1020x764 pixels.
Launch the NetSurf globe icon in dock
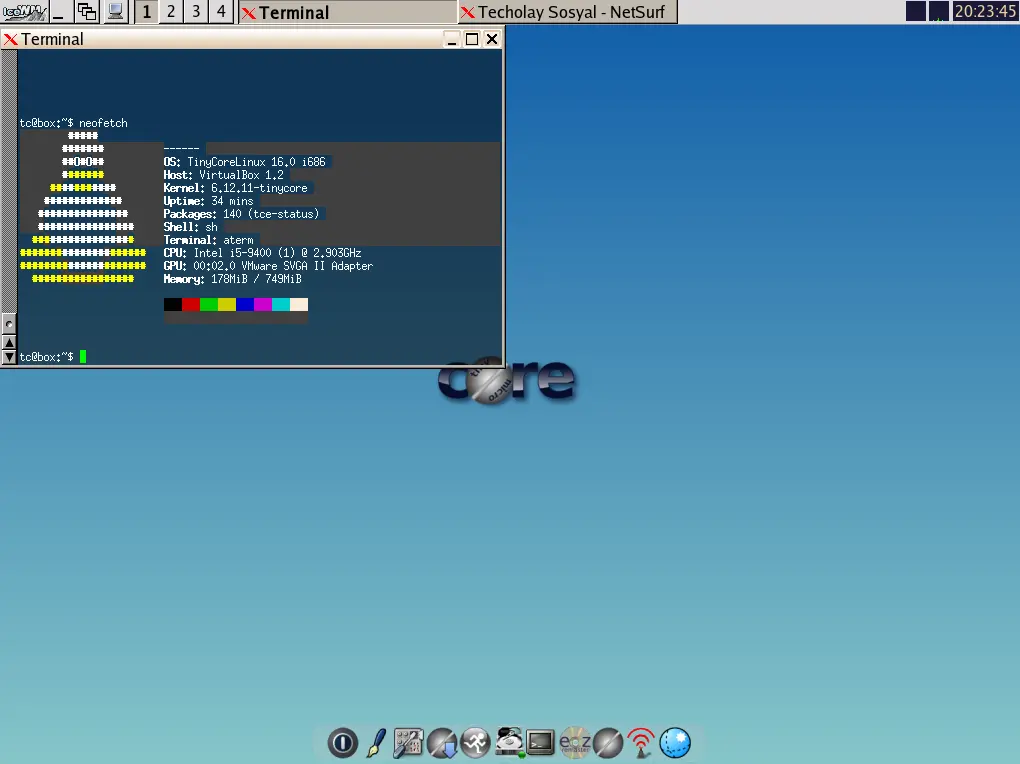(x=675, y=743)
